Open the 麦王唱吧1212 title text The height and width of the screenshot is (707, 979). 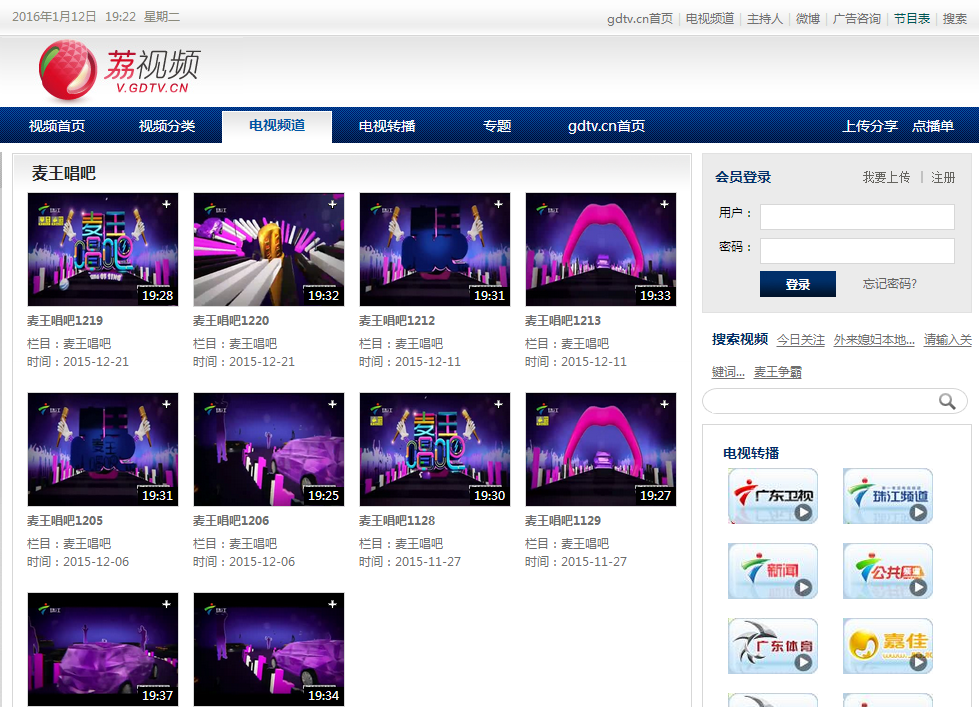tap(397, 321)
